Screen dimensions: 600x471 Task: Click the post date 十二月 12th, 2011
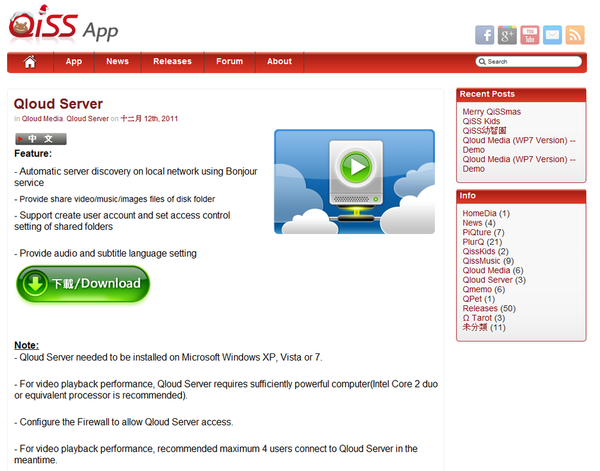coord(149,119)
